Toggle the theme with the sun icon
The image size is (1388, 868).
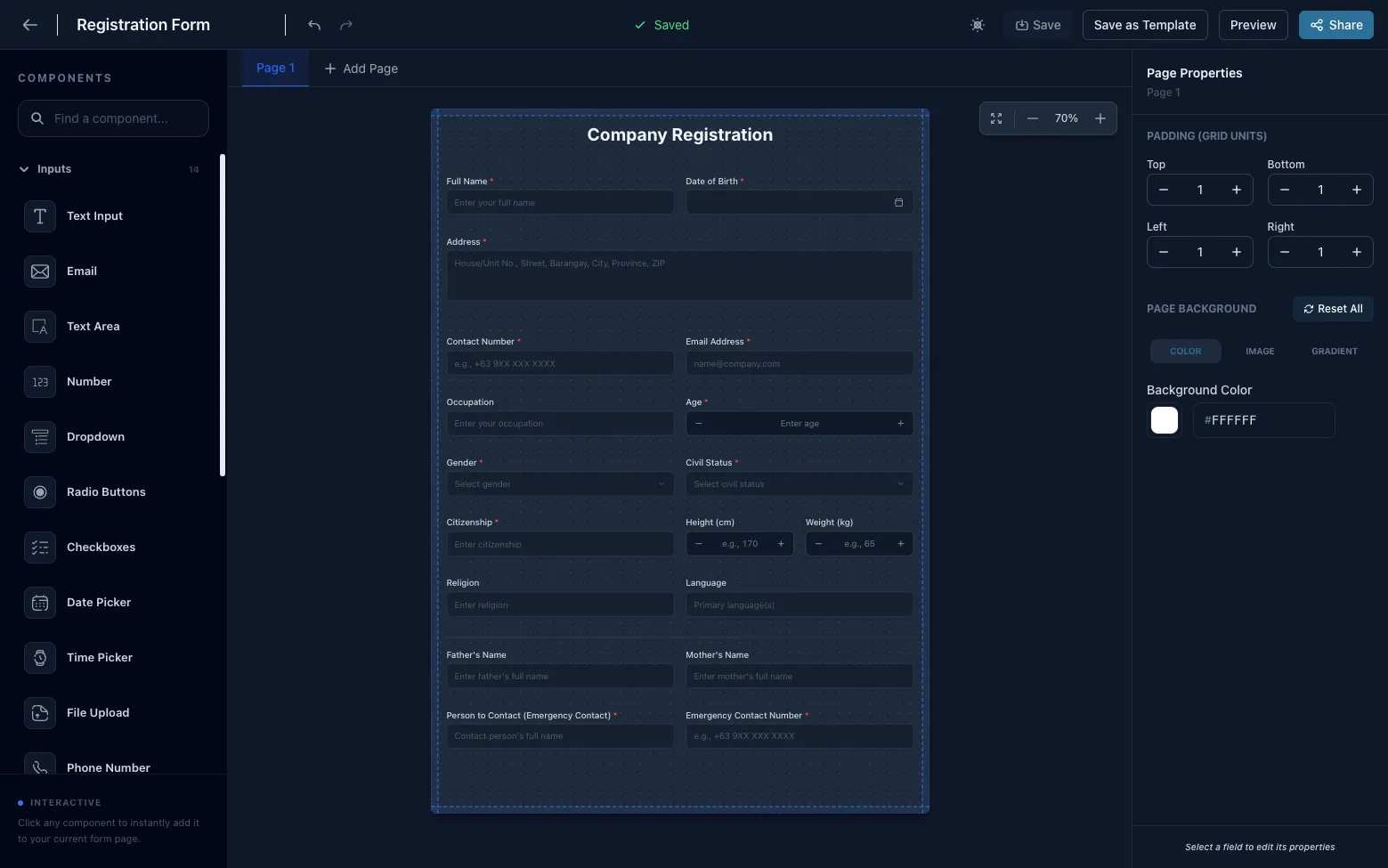(977, 25)
